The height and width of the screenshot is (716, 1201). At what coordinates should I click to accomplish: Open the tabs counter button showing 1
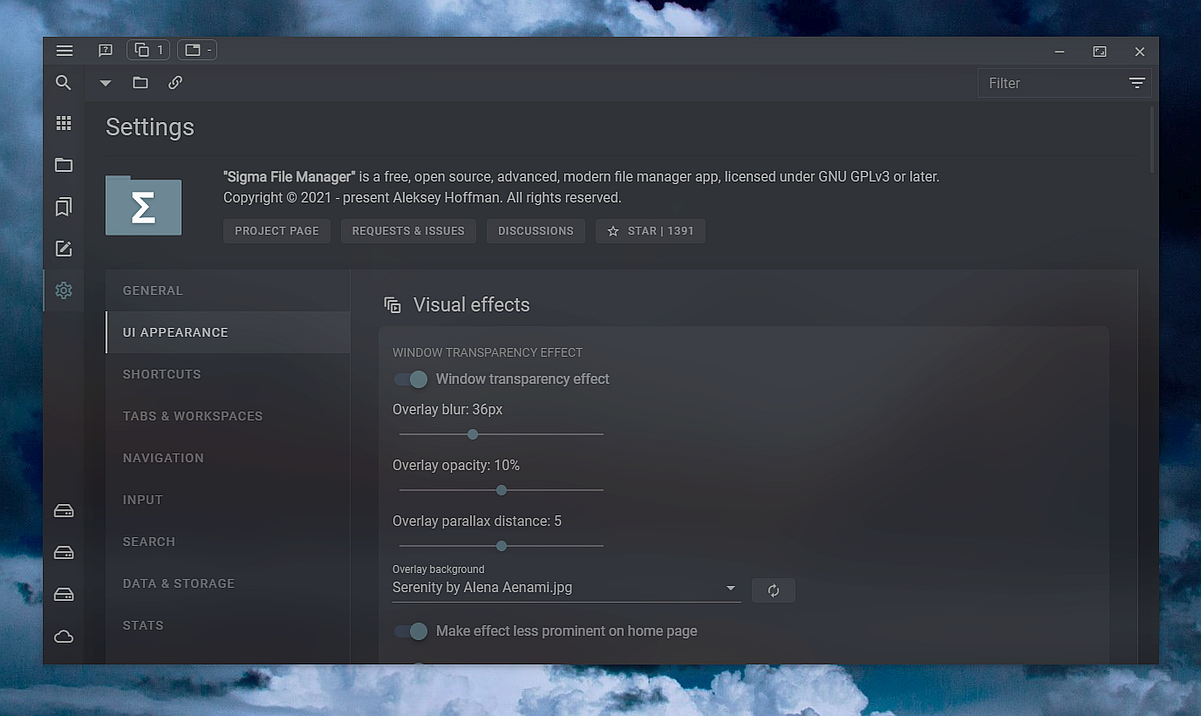[148, 50]
